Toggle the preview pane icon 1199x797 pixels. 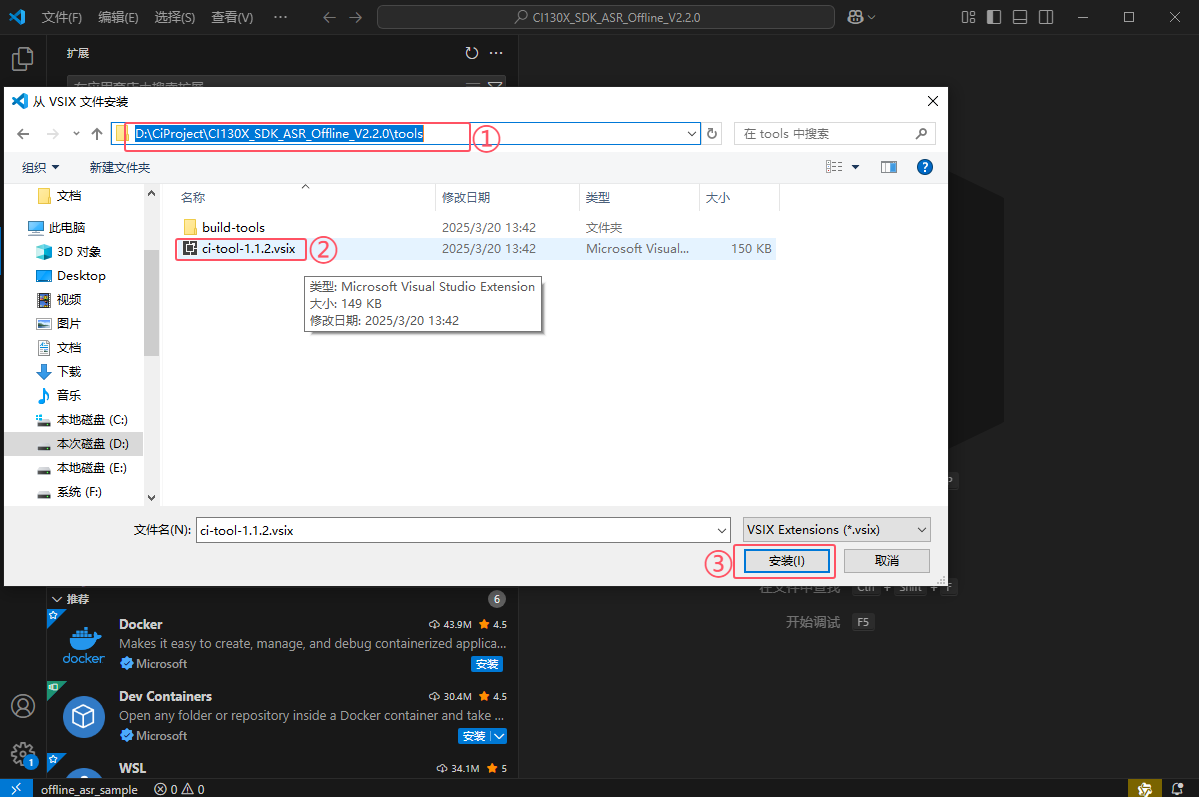889,167
